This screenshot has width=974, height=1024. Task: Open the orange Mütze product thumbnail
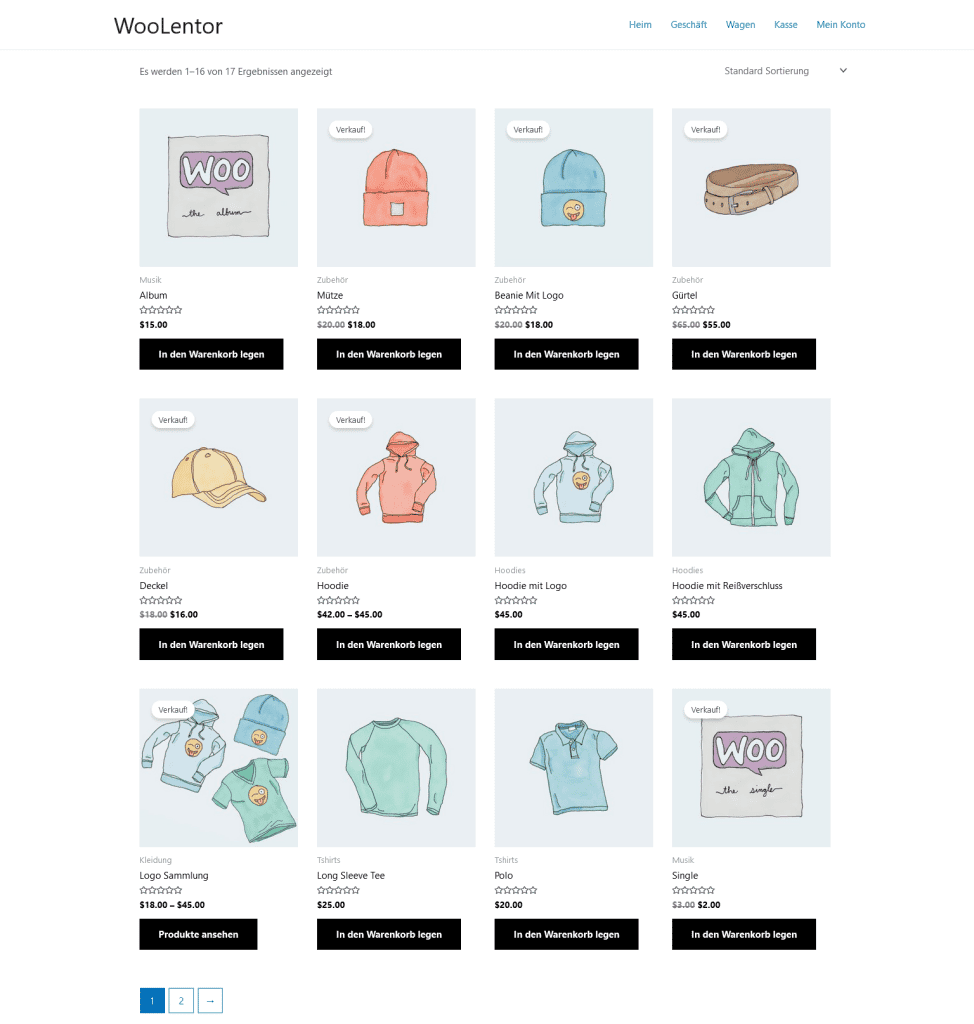396,187
